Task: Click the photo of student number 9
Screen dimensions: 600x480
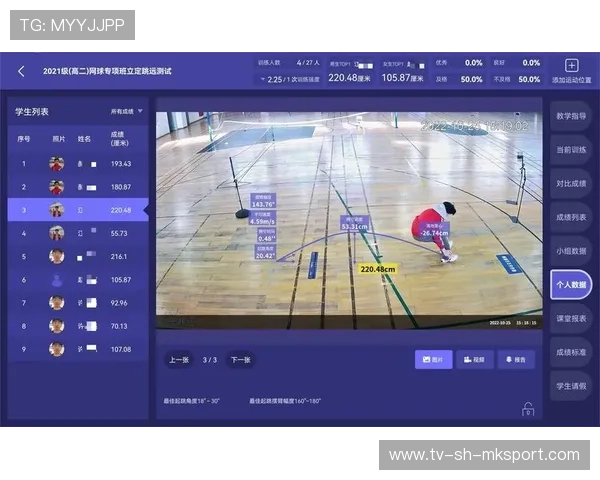Action: tap(57, 349)
